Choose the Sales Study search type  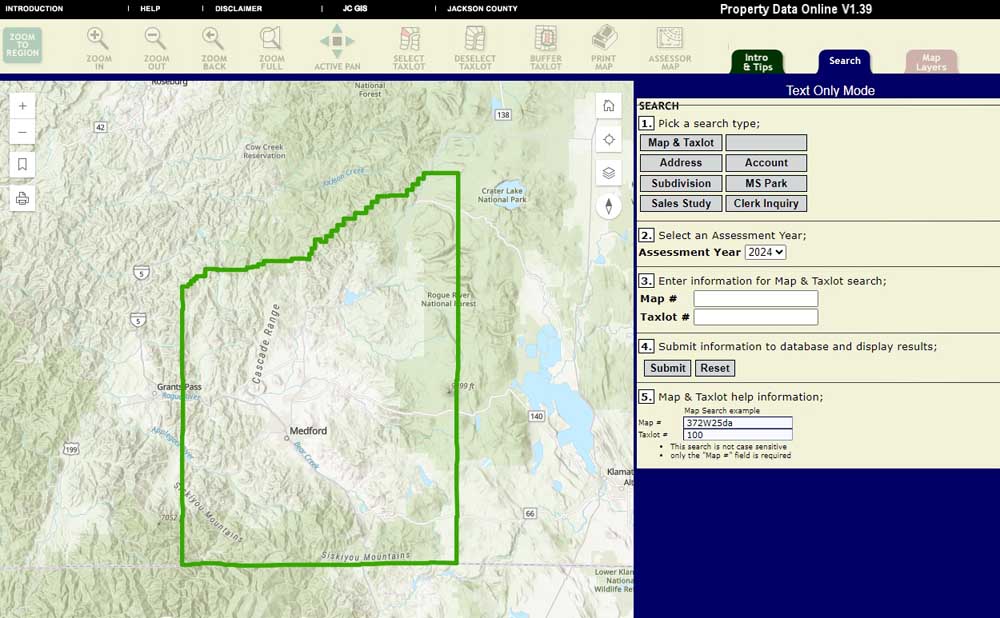click(681, 204)
